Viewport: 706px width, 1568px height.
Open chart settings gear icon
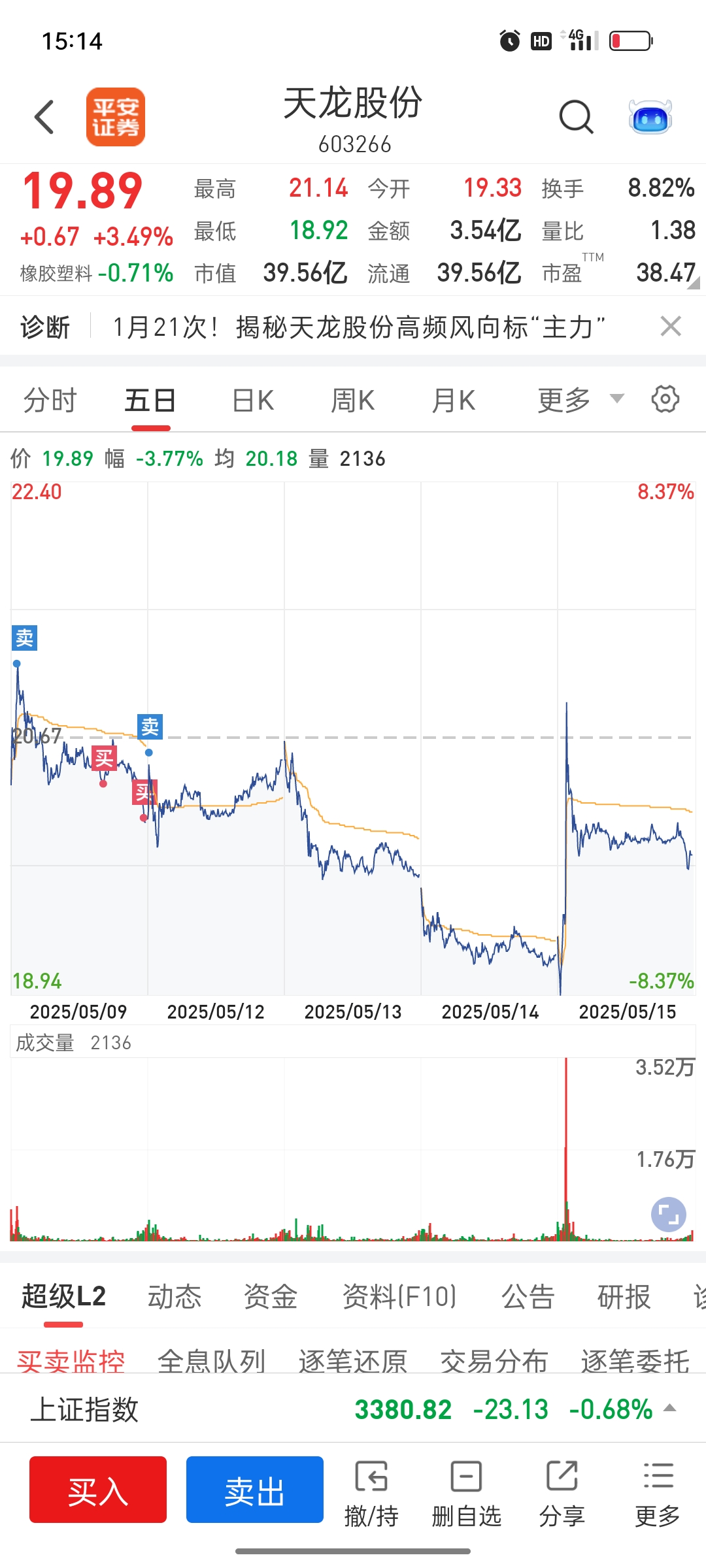point(665,399)
